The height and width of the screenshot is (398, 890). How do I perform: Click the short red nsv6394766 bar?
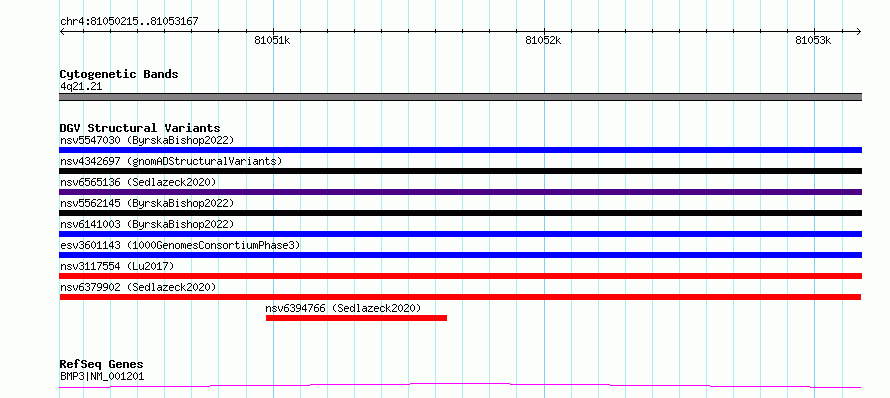point(356,318)
